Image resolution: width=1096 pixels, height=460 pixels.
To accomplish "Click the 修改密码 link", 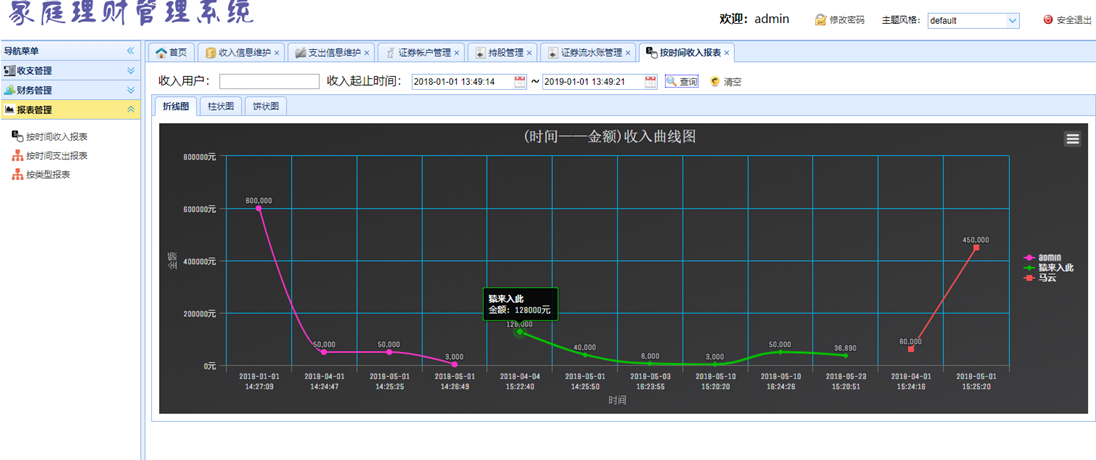I will [847, 20].
